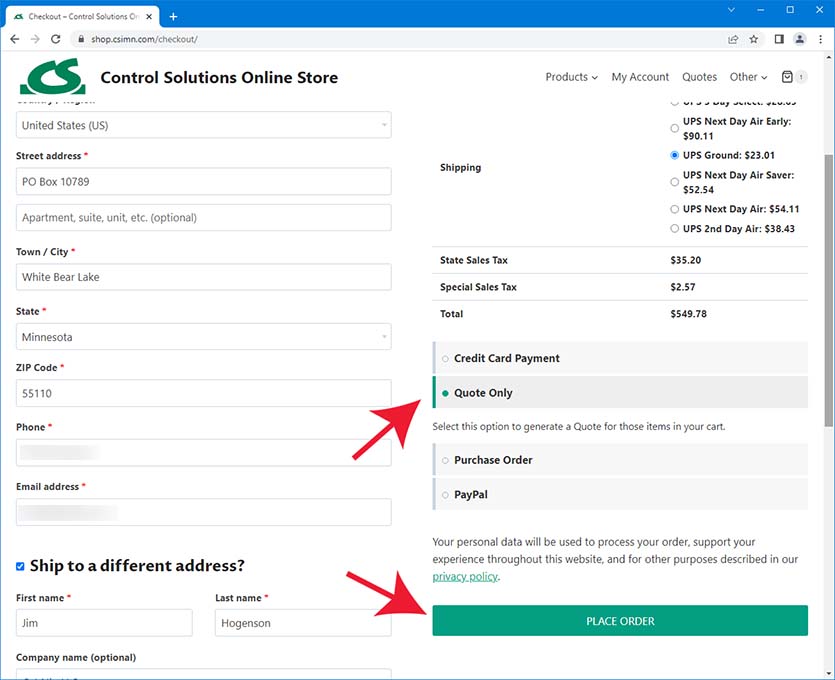Select UPS Next Day Air Saver shipping
This screenshot has width=835, height=680.
(674, 182)
